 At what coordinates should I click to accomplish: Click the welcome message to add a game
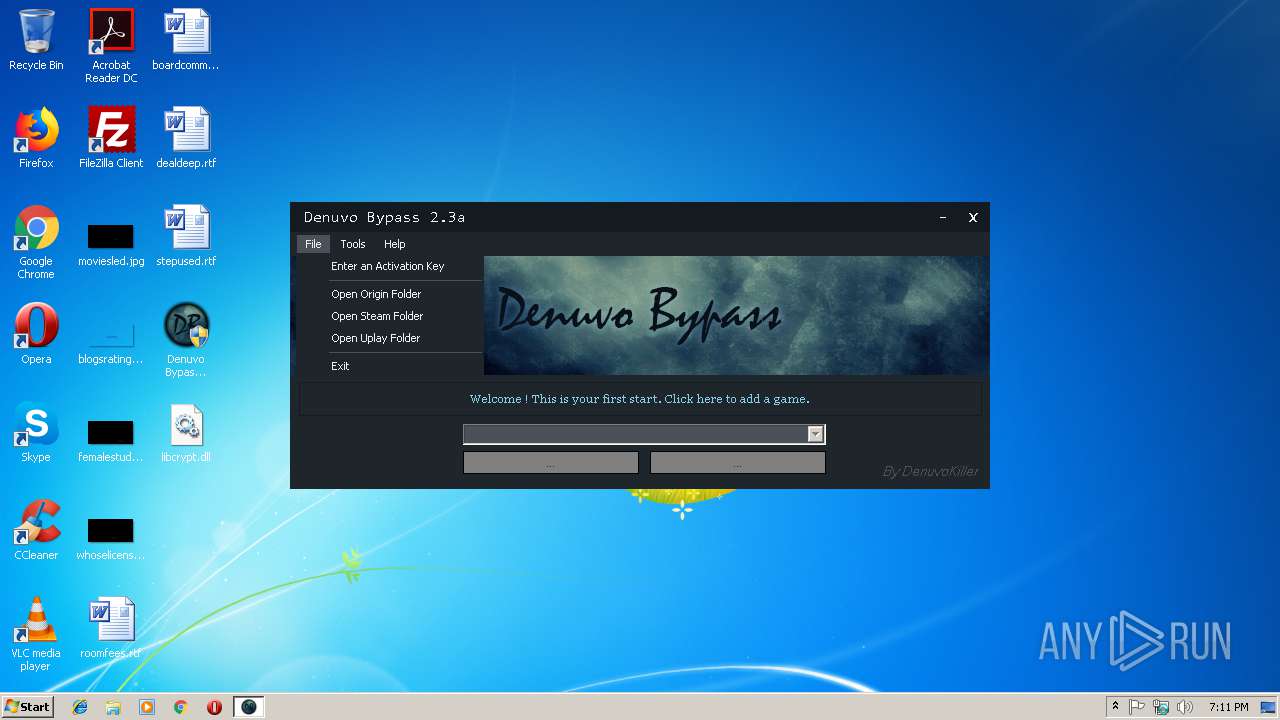[640, 399]
